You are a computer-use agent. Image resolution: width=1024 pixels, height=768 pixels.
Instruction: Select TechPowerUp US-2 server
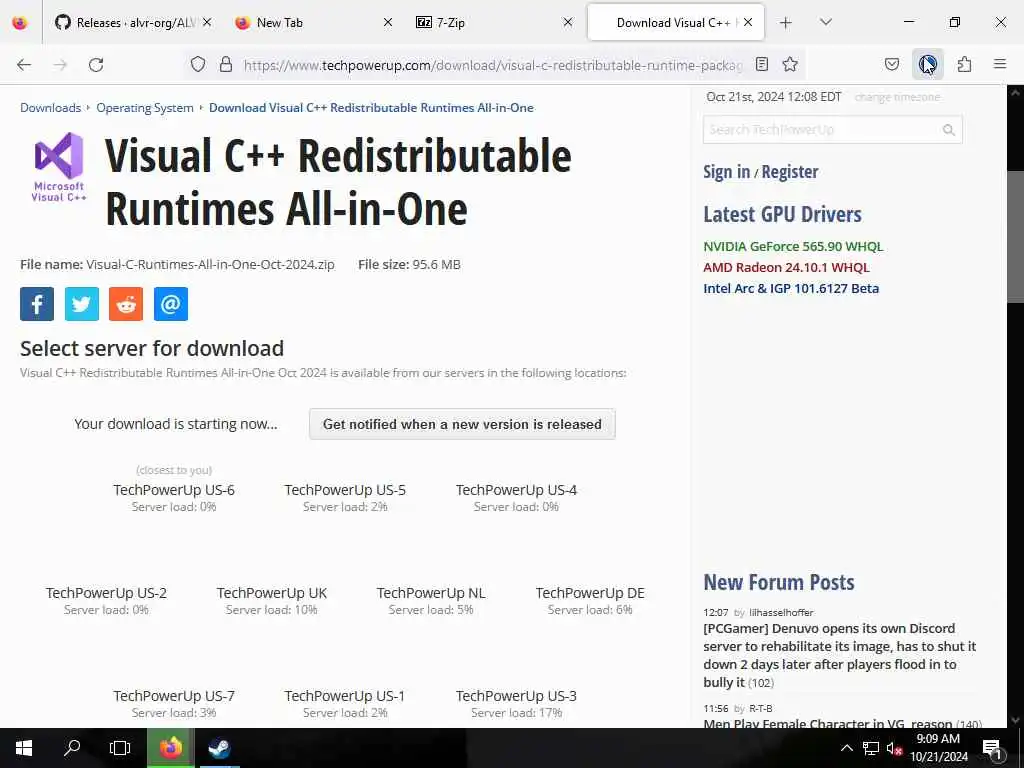pos(106,600)
